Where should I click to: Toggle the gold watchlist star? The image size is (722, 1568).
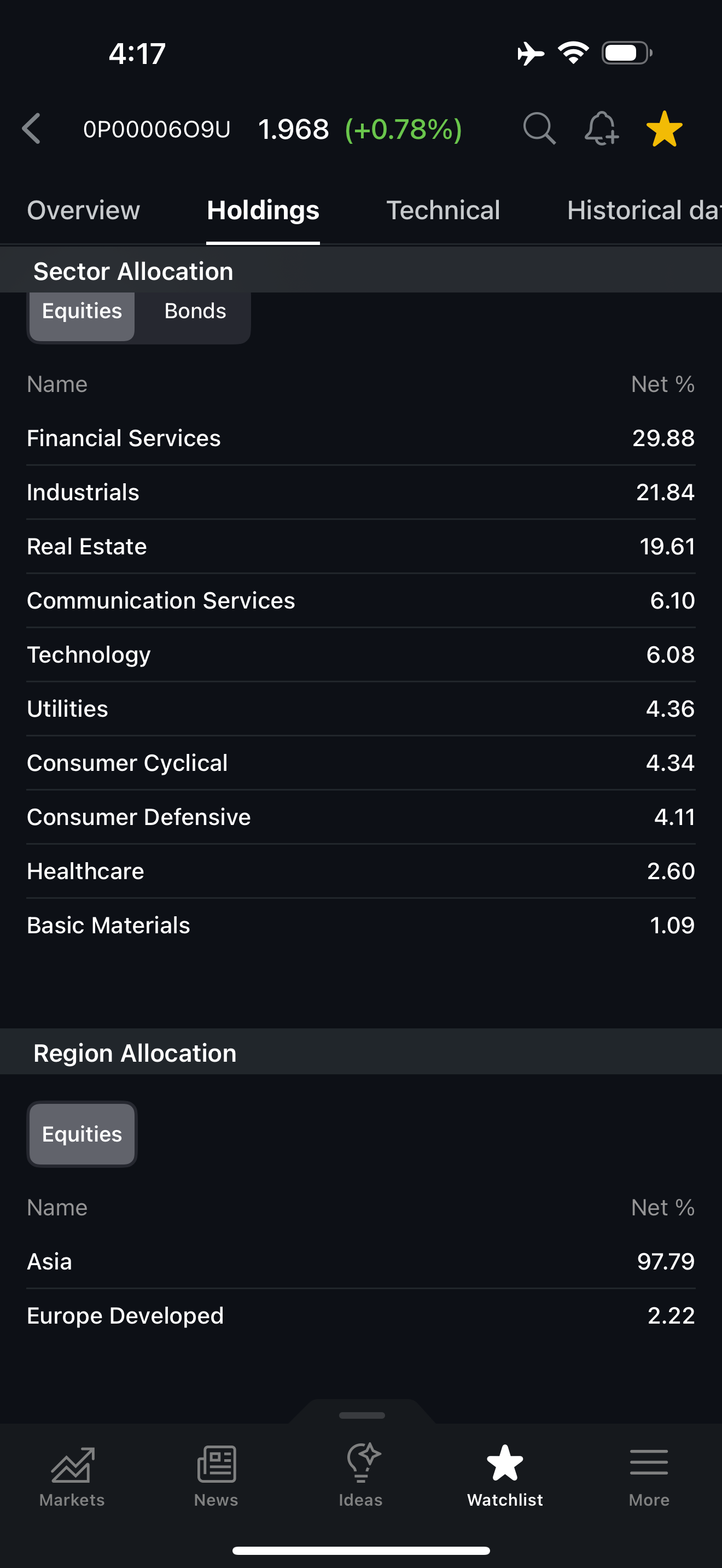pos(664,128)
